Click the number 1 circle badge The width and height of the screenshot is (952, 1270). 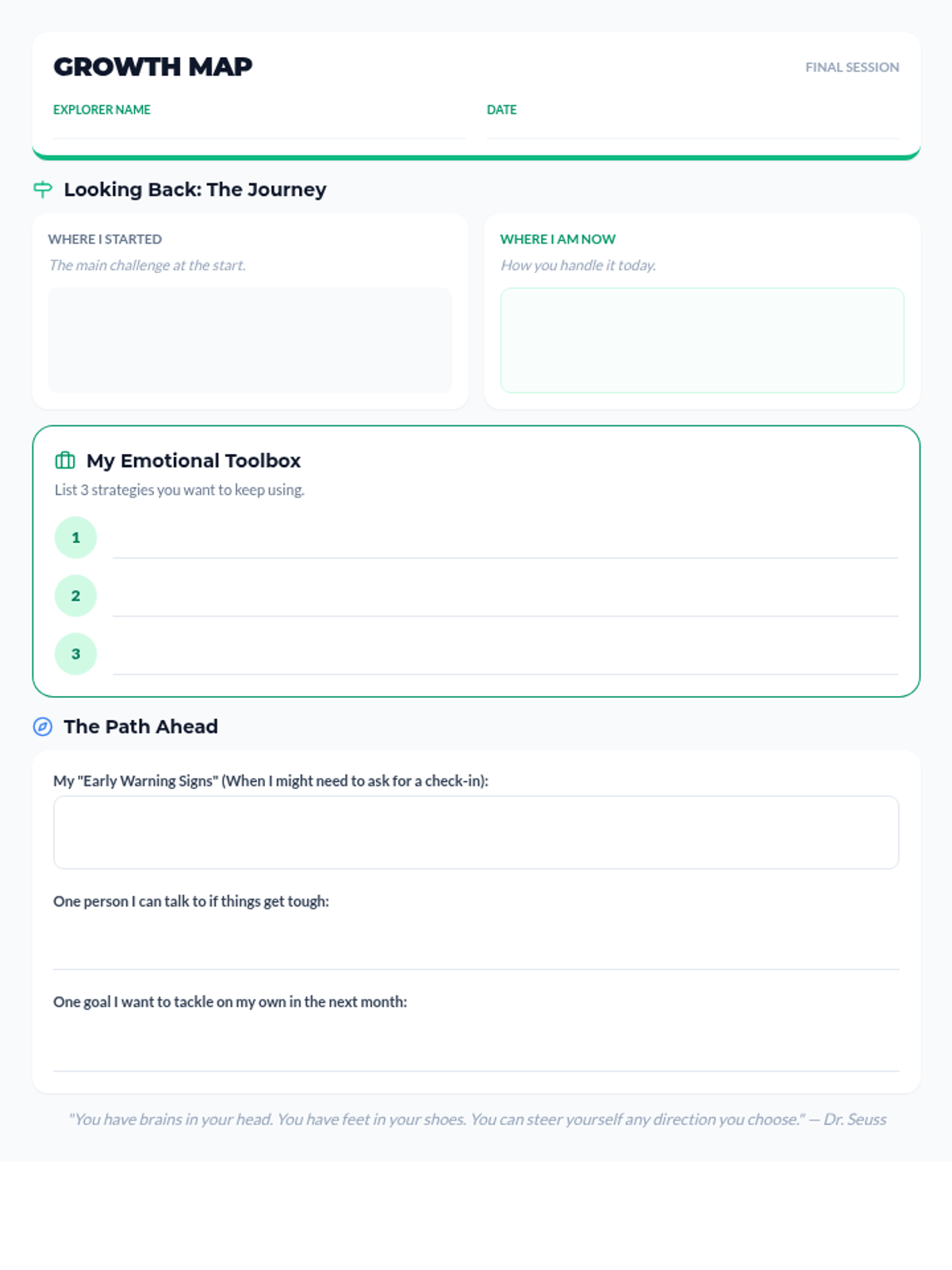click(x=75, y=537)
